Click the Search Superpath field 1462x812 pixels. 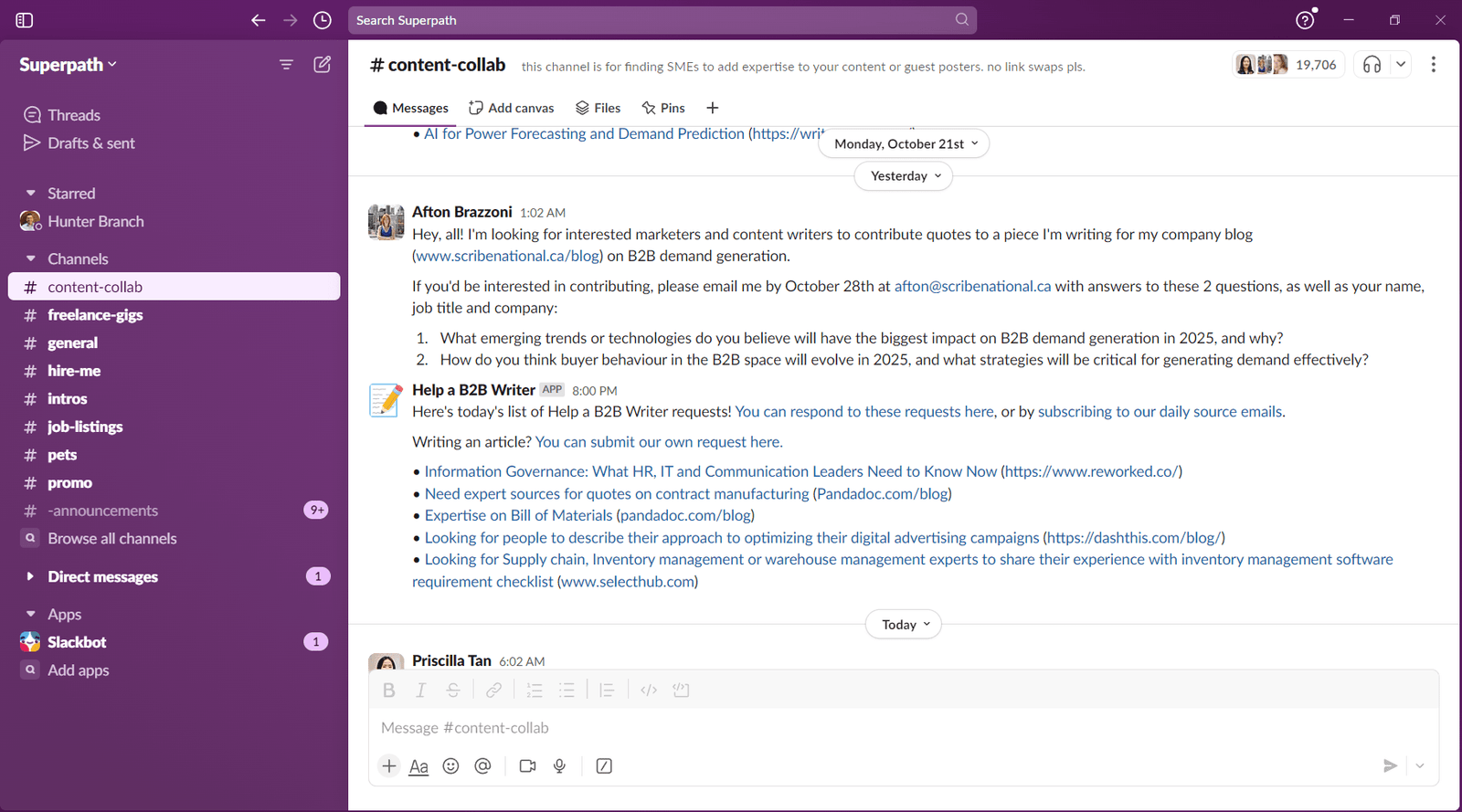[x=662, y=20]
